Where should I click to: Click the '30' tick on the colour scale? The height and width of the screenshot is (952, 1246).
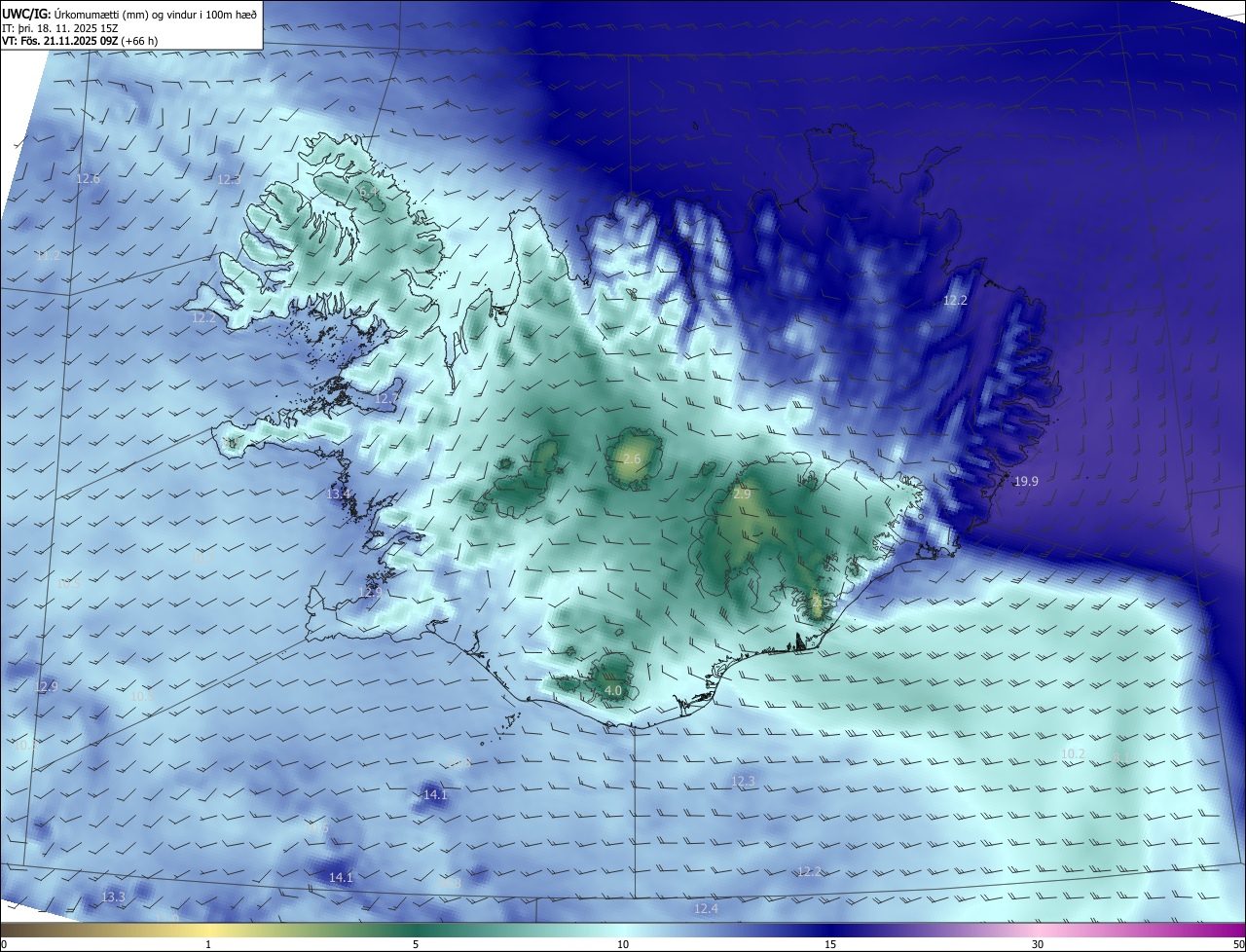pyautogui.click(x=1038, y=944)
